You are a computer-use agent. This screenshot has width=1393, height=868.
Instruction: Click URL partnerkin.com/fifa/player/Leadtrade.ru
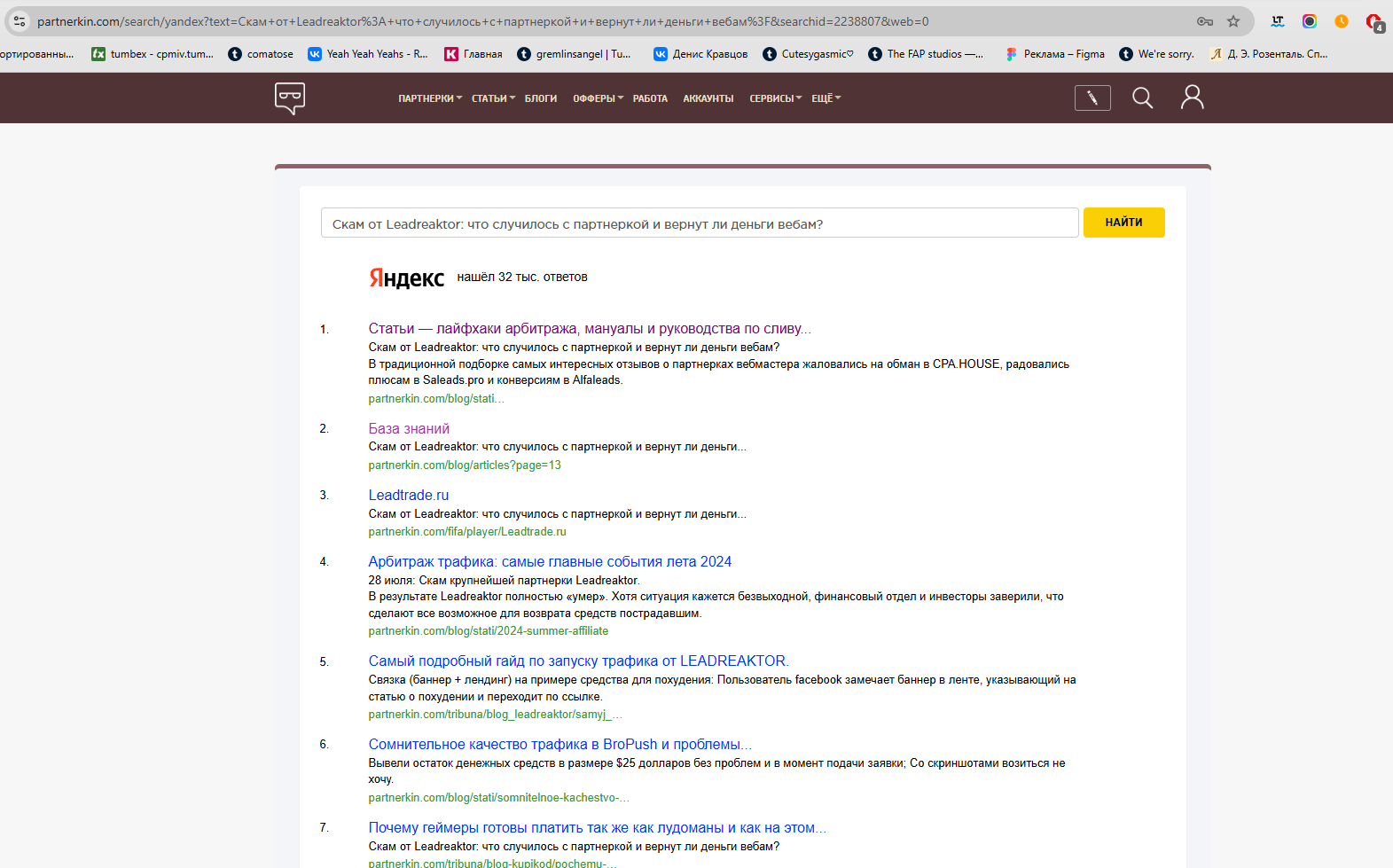pos(467,532)
